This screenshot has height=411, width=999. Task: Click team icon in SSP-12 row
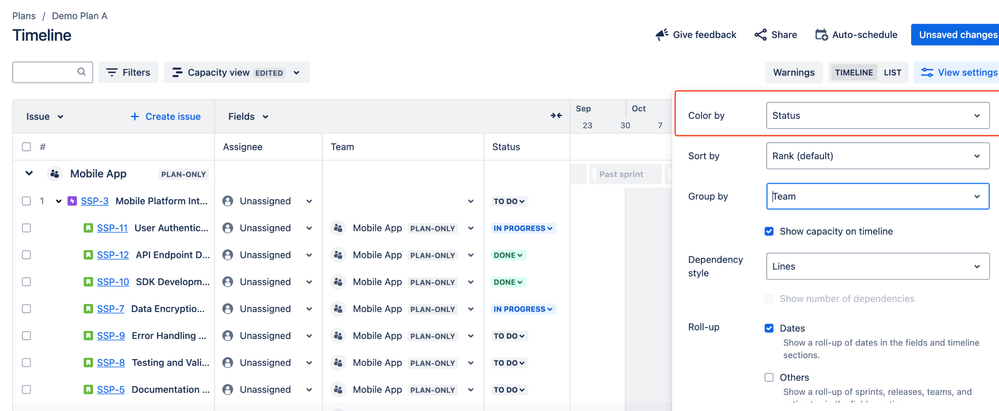[338, 255]
